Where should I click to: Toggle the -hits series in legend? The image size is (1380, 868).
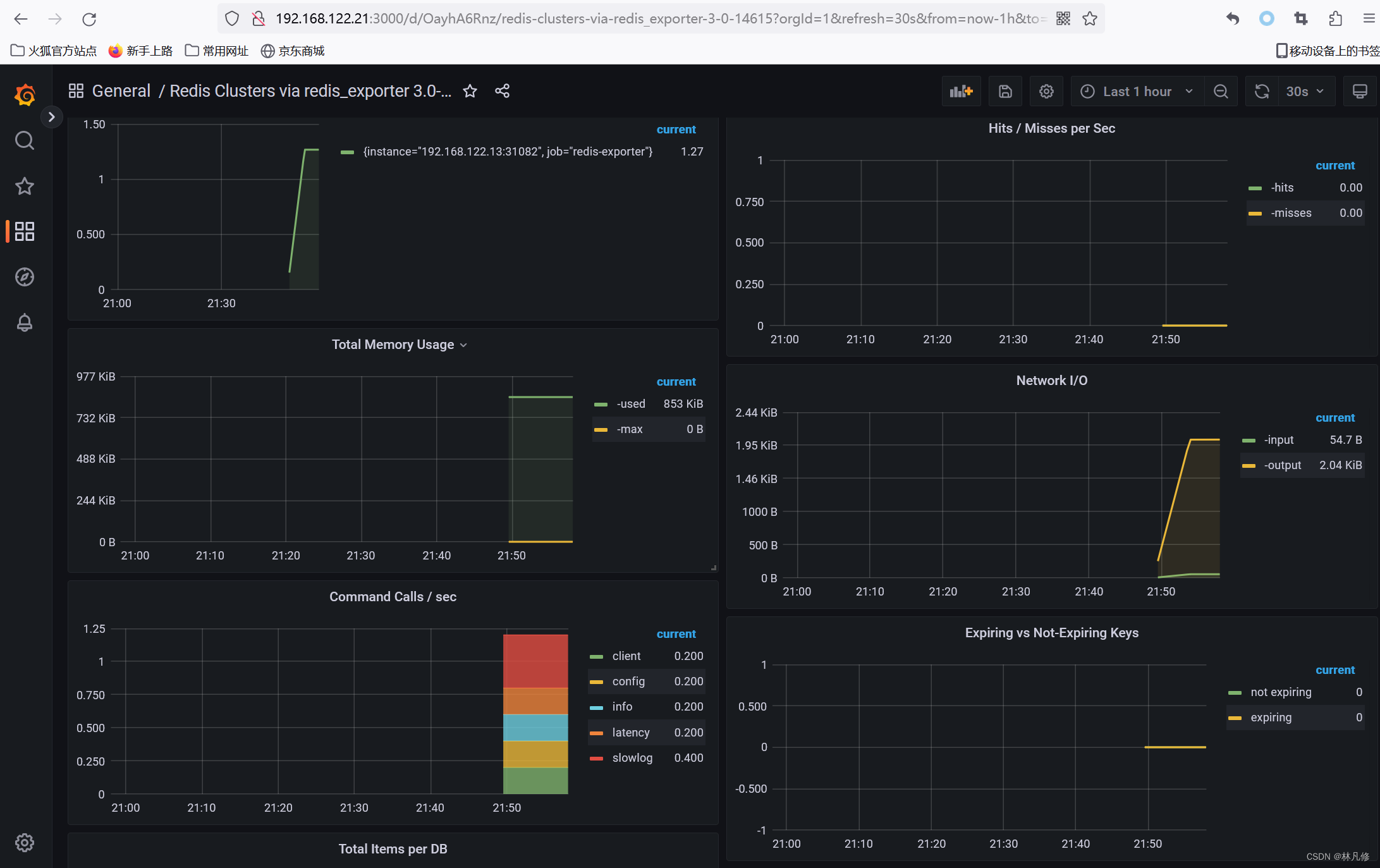(x=1282, y=188)
